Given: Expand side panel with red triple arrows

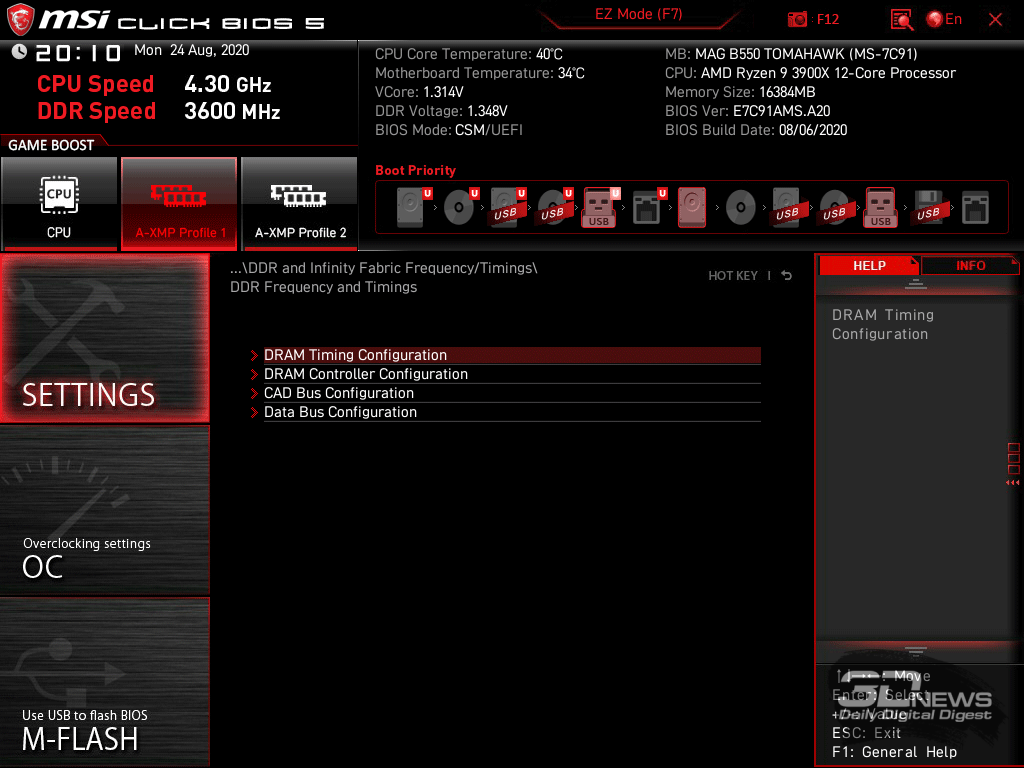Looking at the screenshot, I should pyautogui.click(x=1013, y=483).
